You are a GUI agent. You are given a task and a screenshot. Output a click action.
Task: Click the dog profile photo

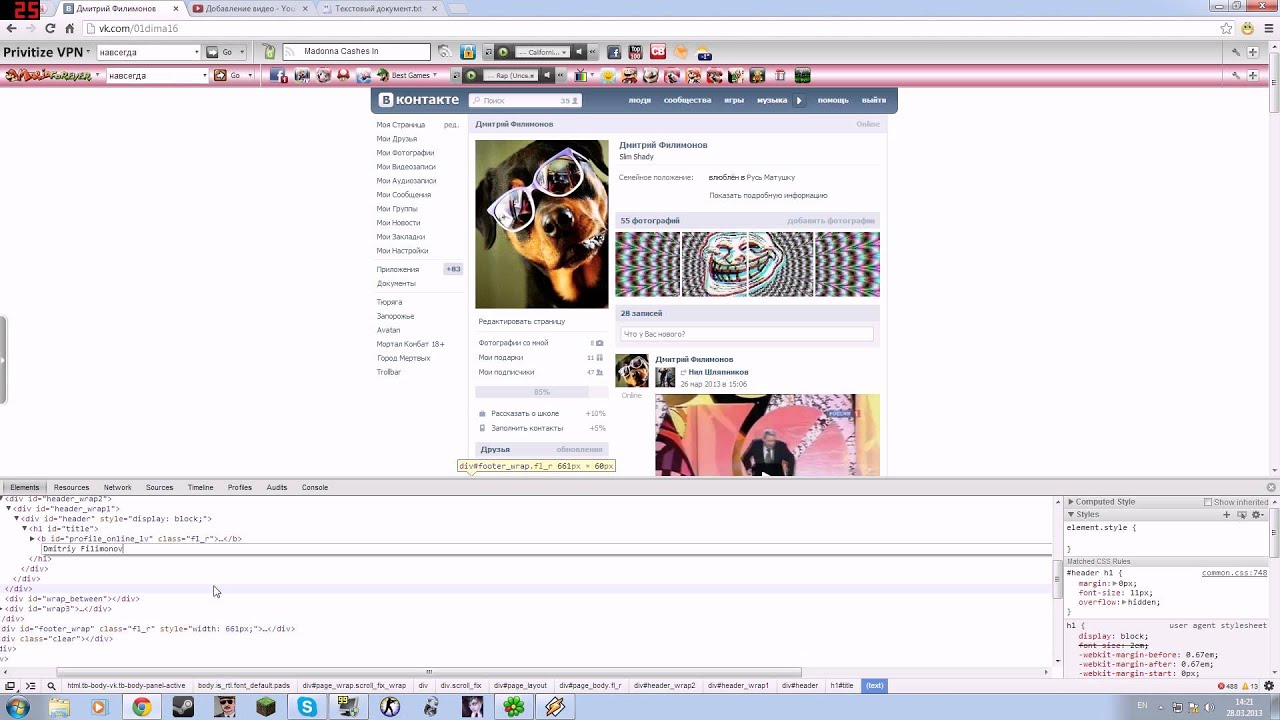click(541, 224)
